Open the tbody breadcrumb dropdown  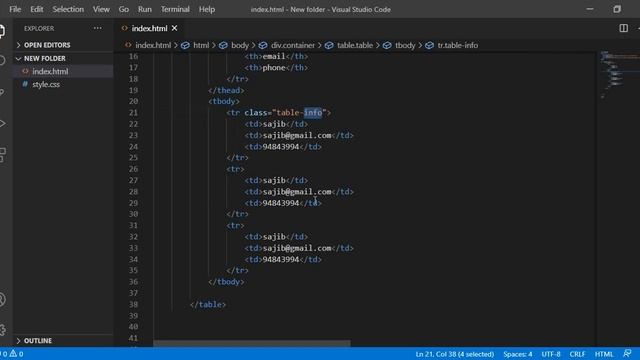tap(405, 45)
